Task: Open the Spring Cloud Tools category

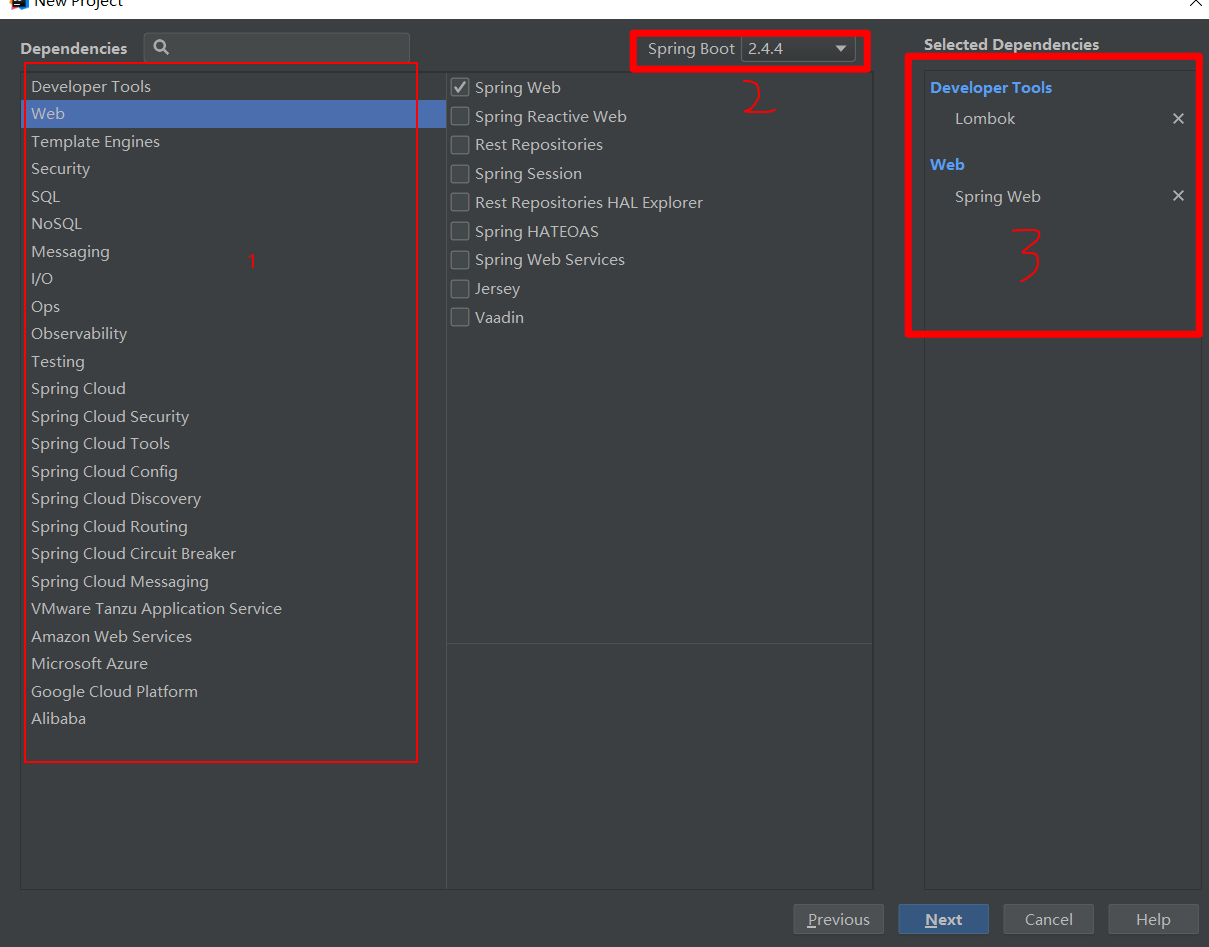Action: (x=233, y=444)
